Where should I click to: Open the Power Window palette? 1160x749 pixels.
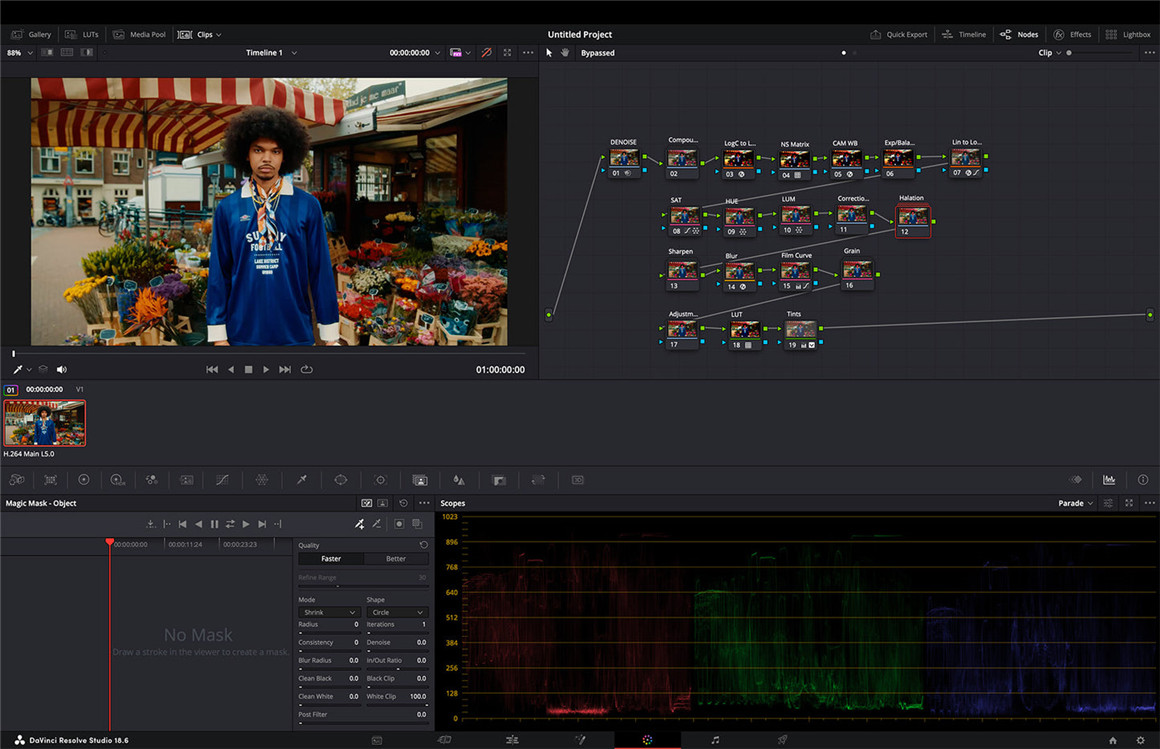point(340,480)
